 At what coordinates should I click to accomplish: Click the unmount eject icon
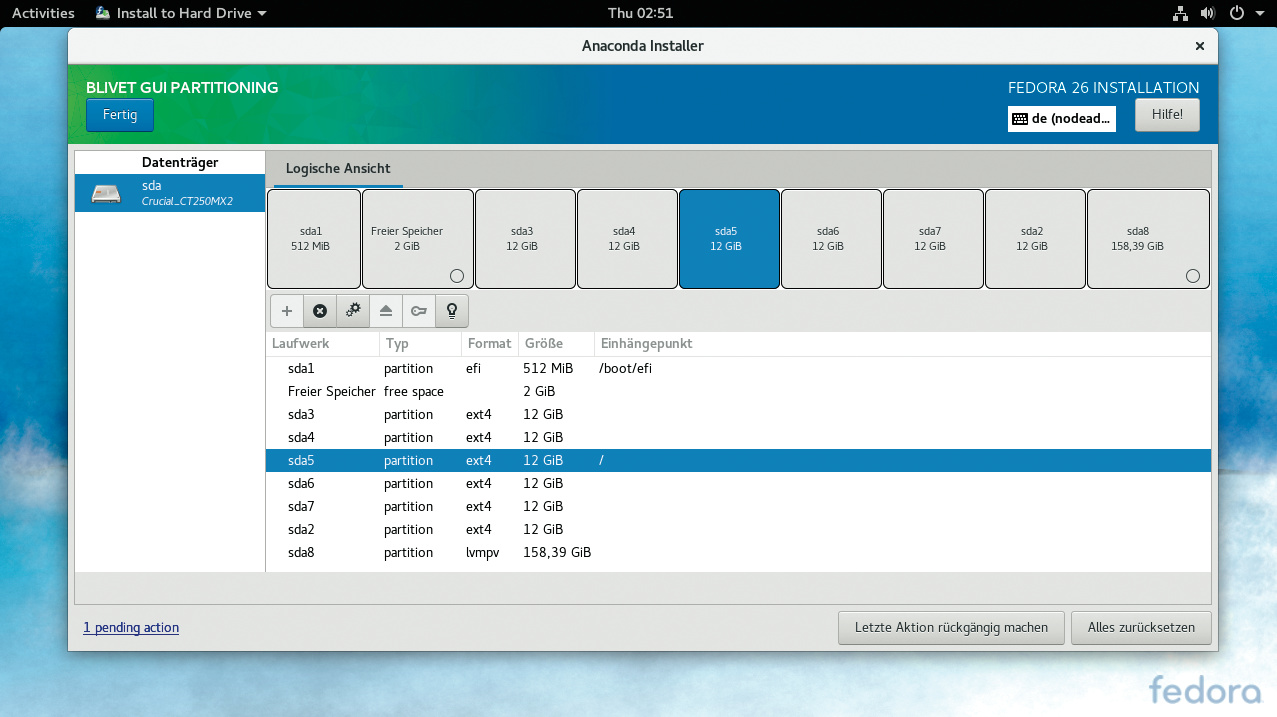[386, 311]
